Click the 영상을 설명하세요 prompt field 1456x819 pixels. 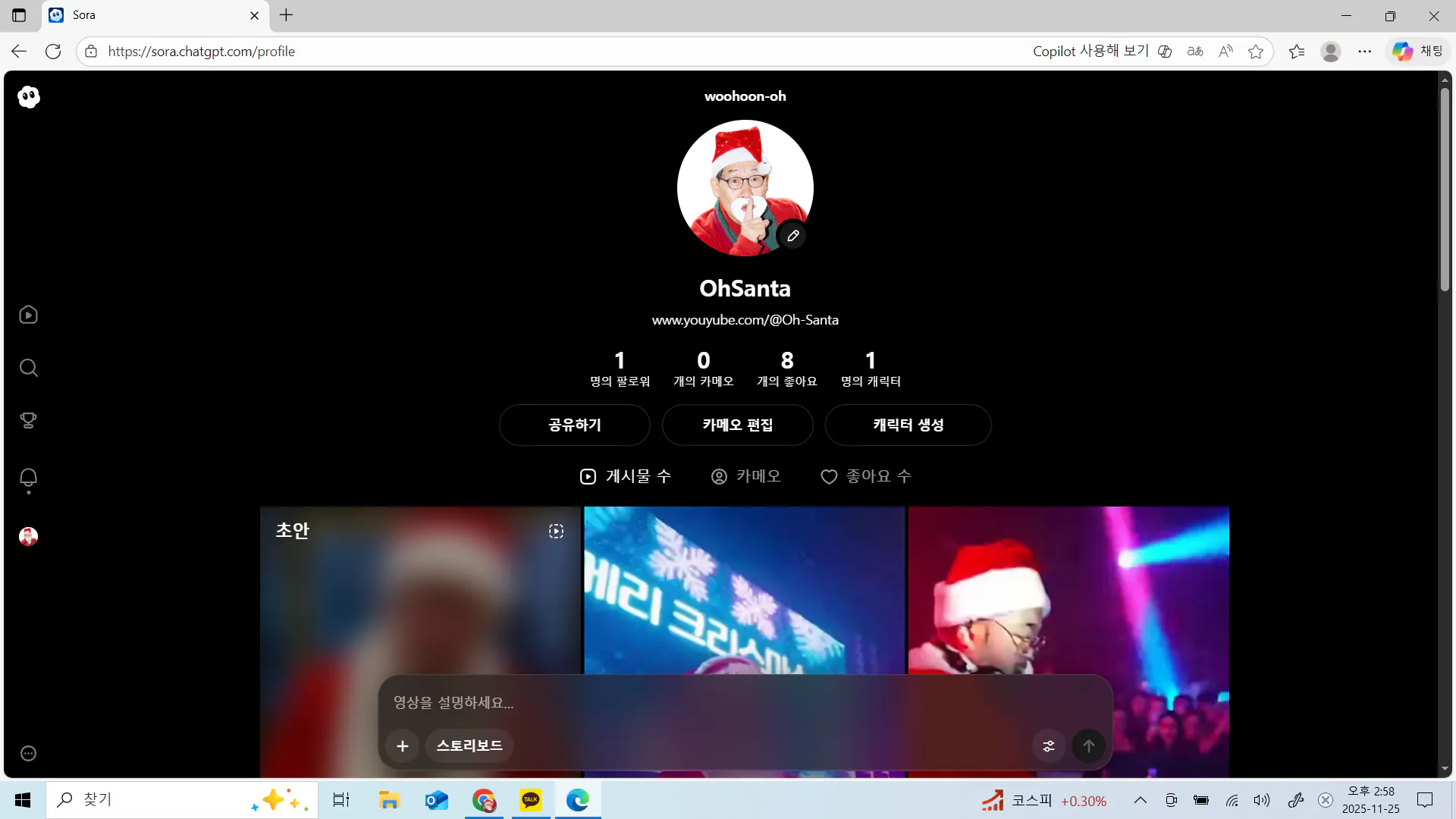[x=682, y=703]
